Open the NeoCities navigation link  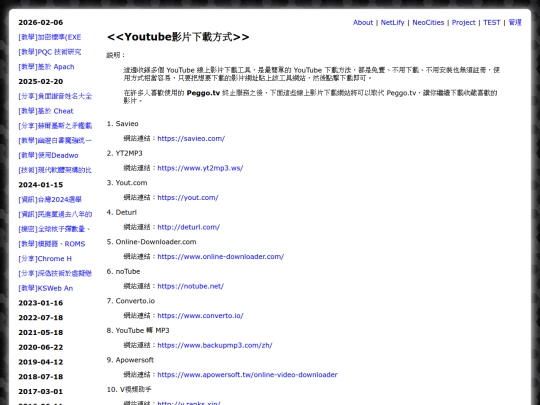[428, 22]
